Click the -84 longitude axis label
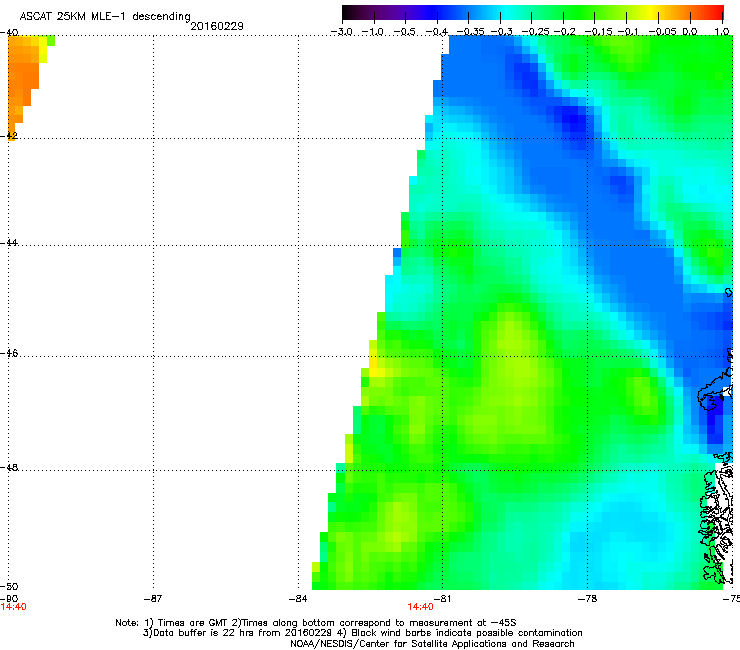This screenshot has width=740, height=650. point(298,599)
